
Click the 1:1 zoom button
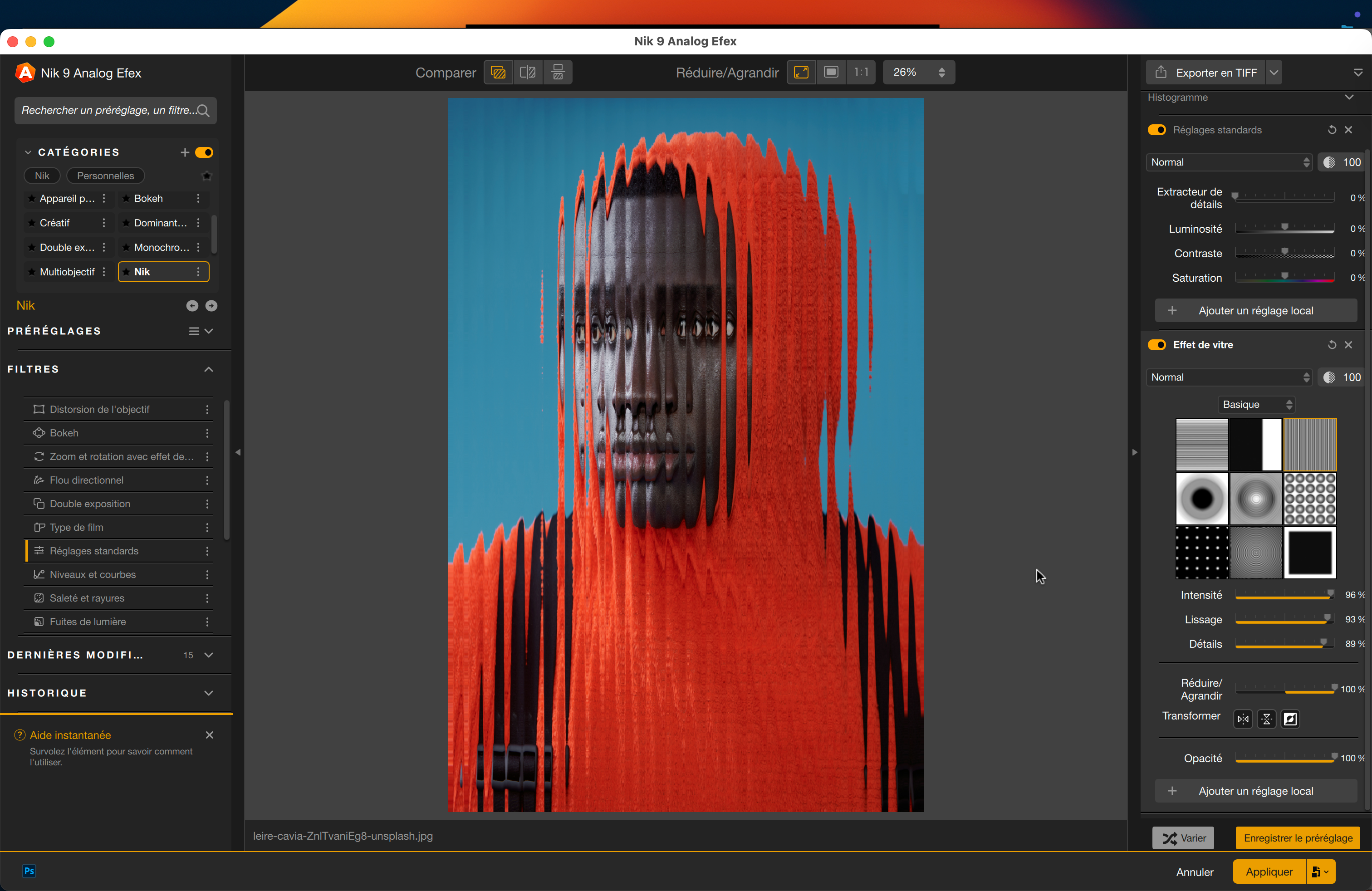pyautogui.click(x=861, y=73)
